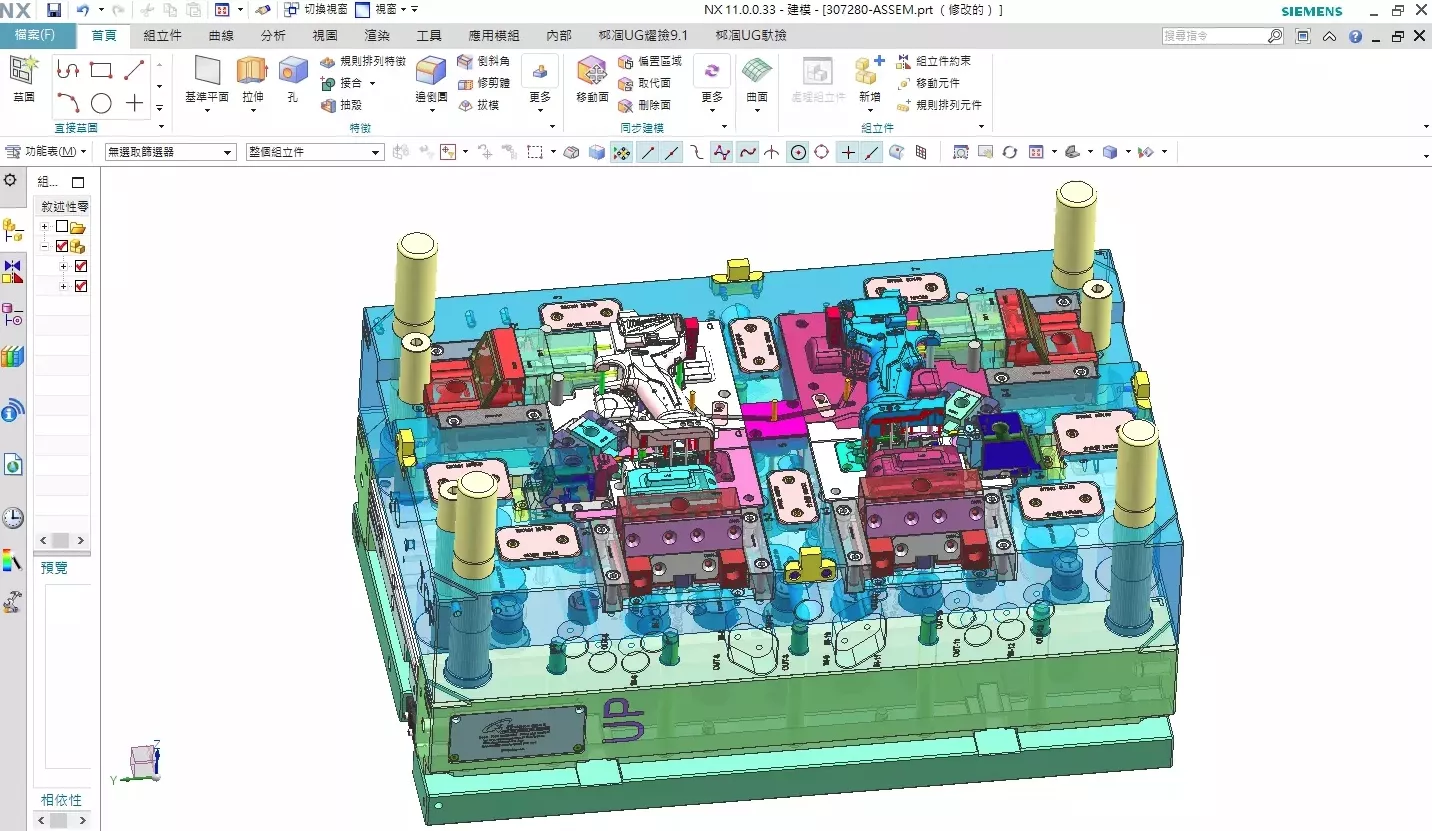Open the 檔案(F) file menu
Viewport: 1432px width, 831px height.
(35, 35)
